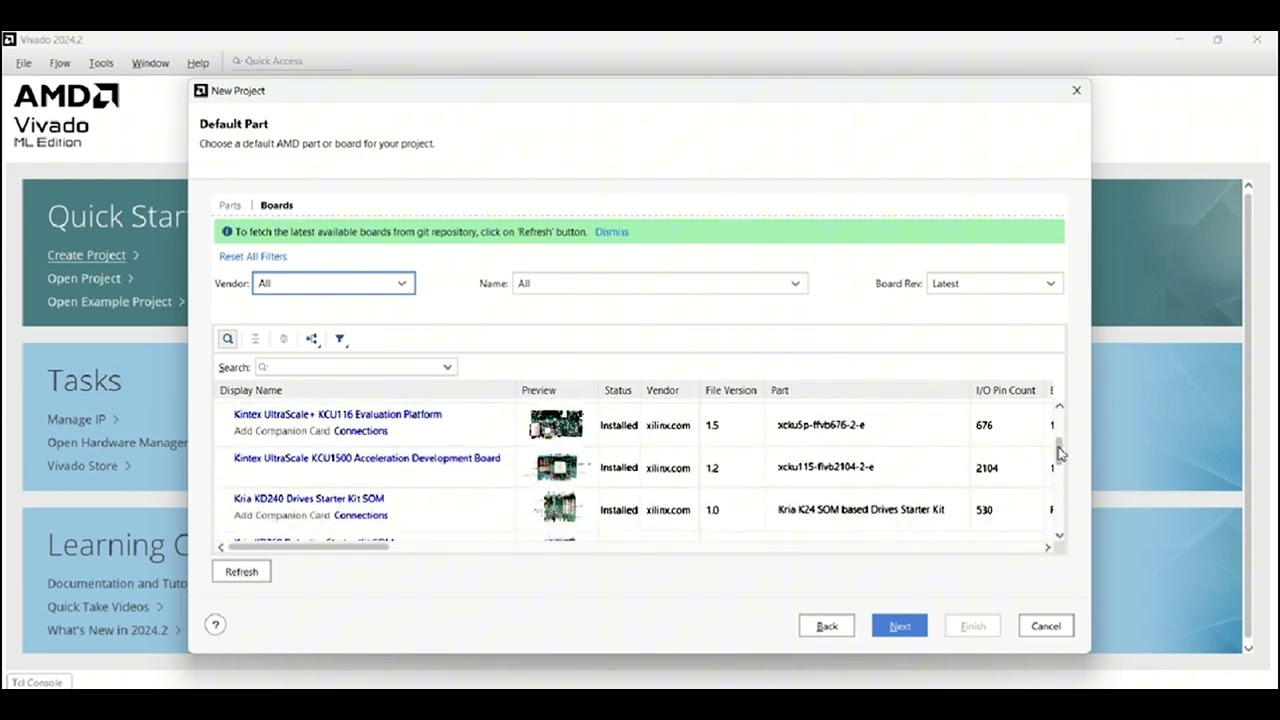This screenshot has width=1280, height=720.
Task: Open Connections link for Kria KD240 board
Action: pos(361,515)
